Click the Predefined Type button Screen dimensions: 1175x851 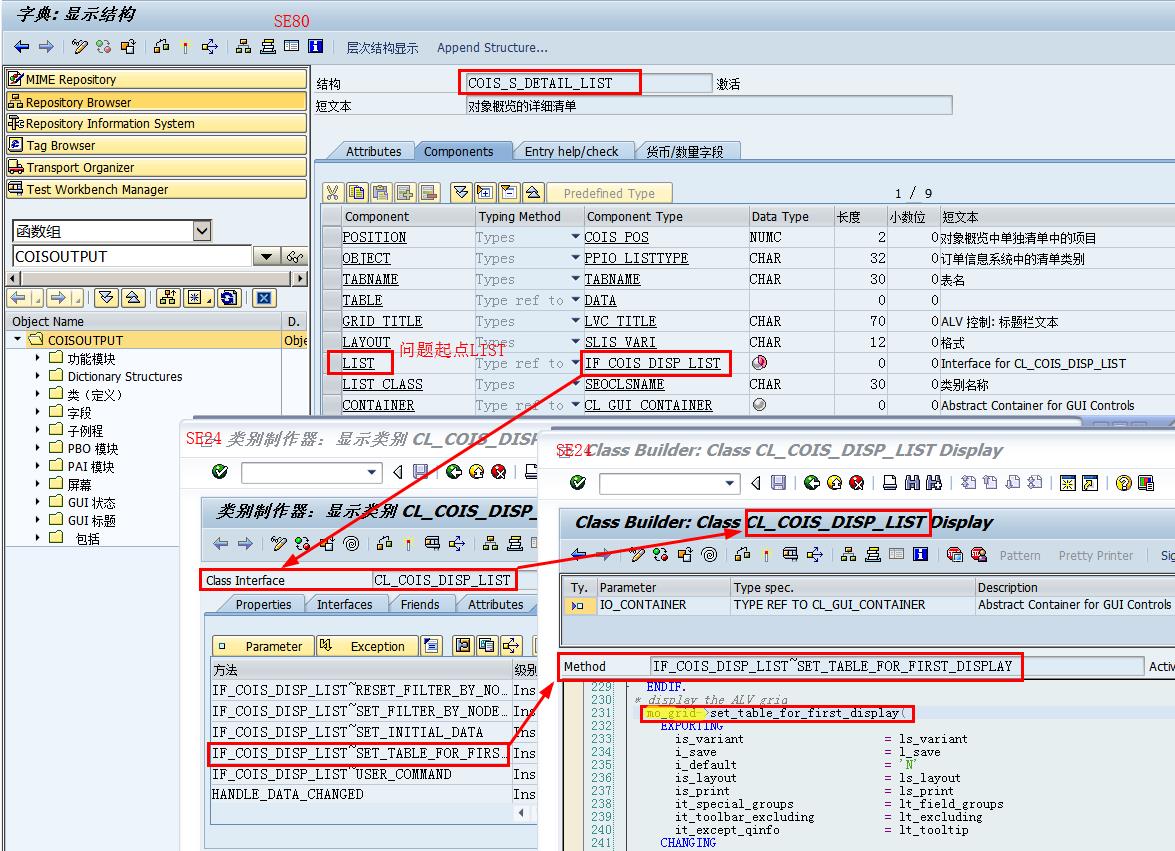tap(609, 193)
